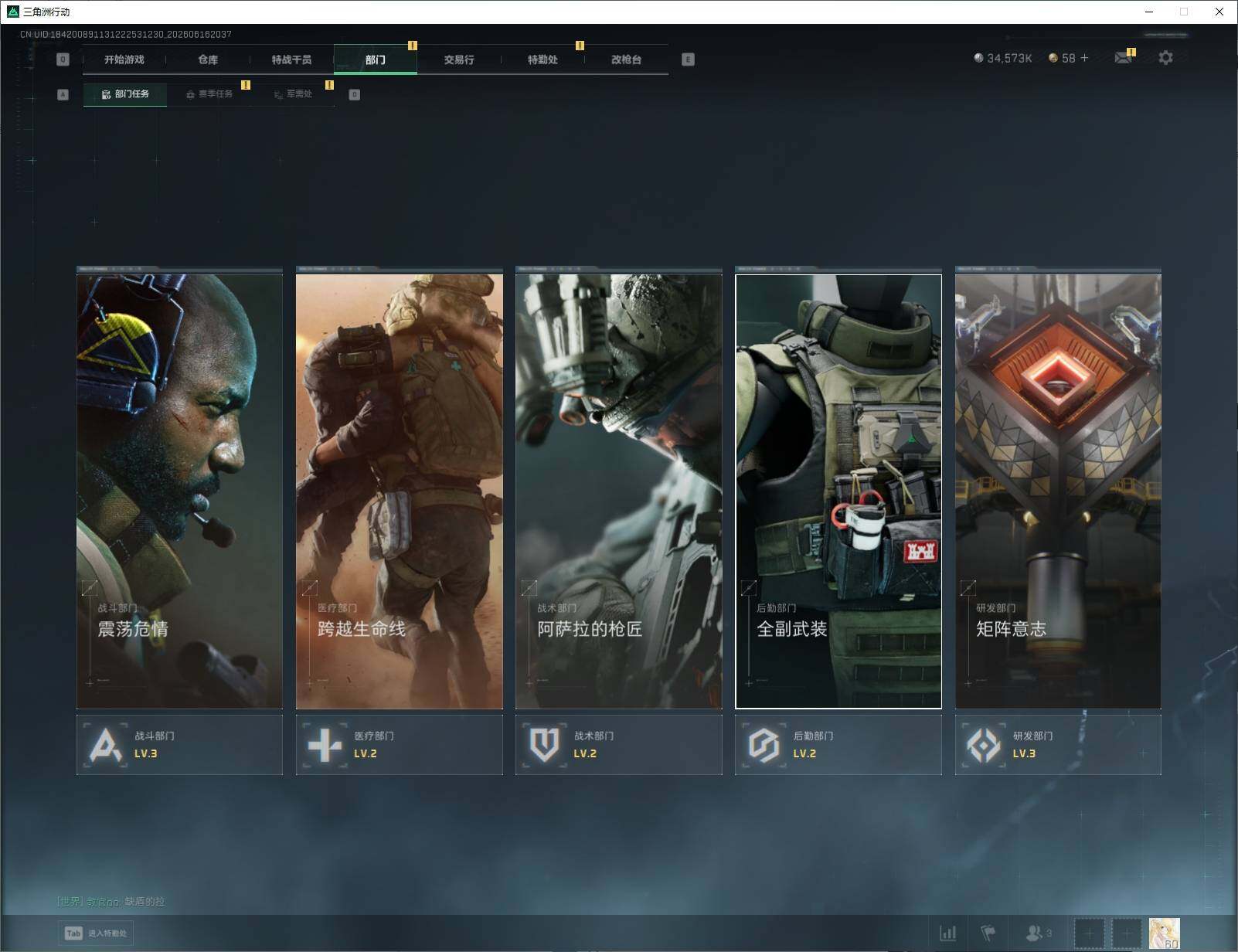This screenshot has height=952, width=1238.
Task: Open the 军需处 sub-tab
Action: [x=293, y=94]
